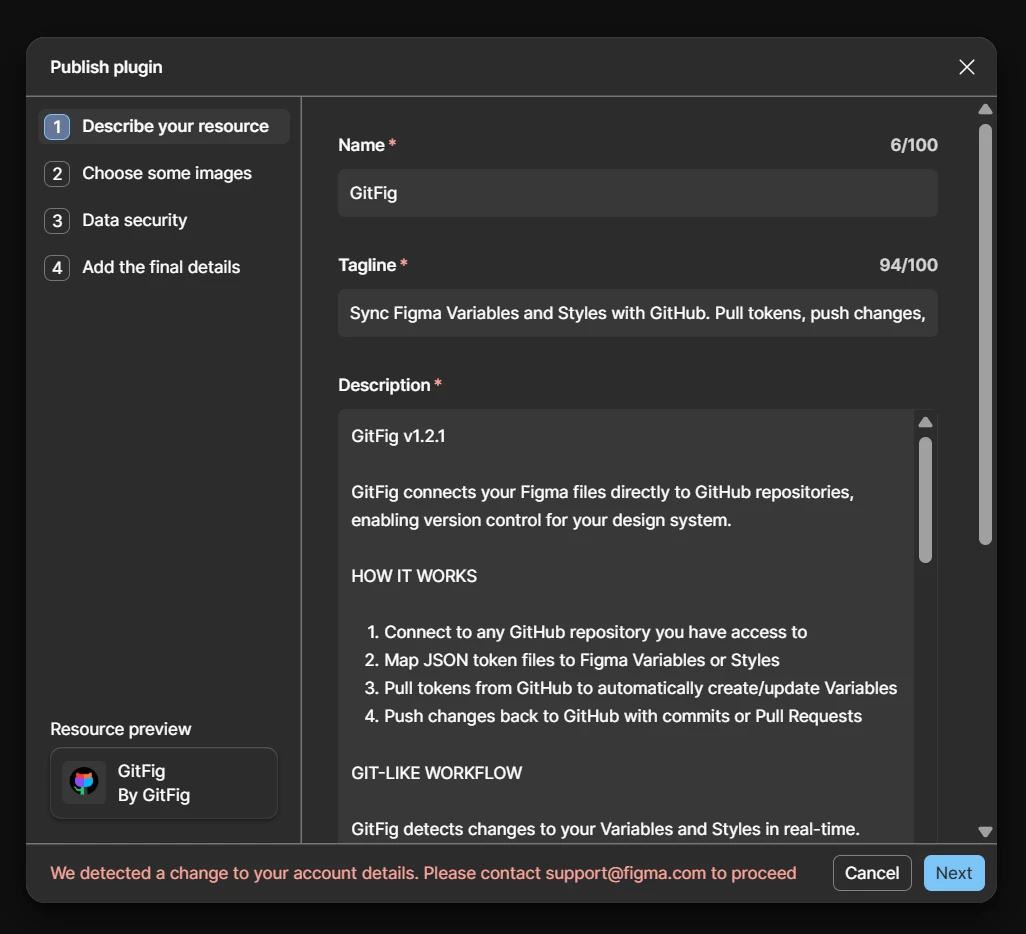Click the step 2 number badge
This screenshot has height=934, width=1026.
pos(57,174)
